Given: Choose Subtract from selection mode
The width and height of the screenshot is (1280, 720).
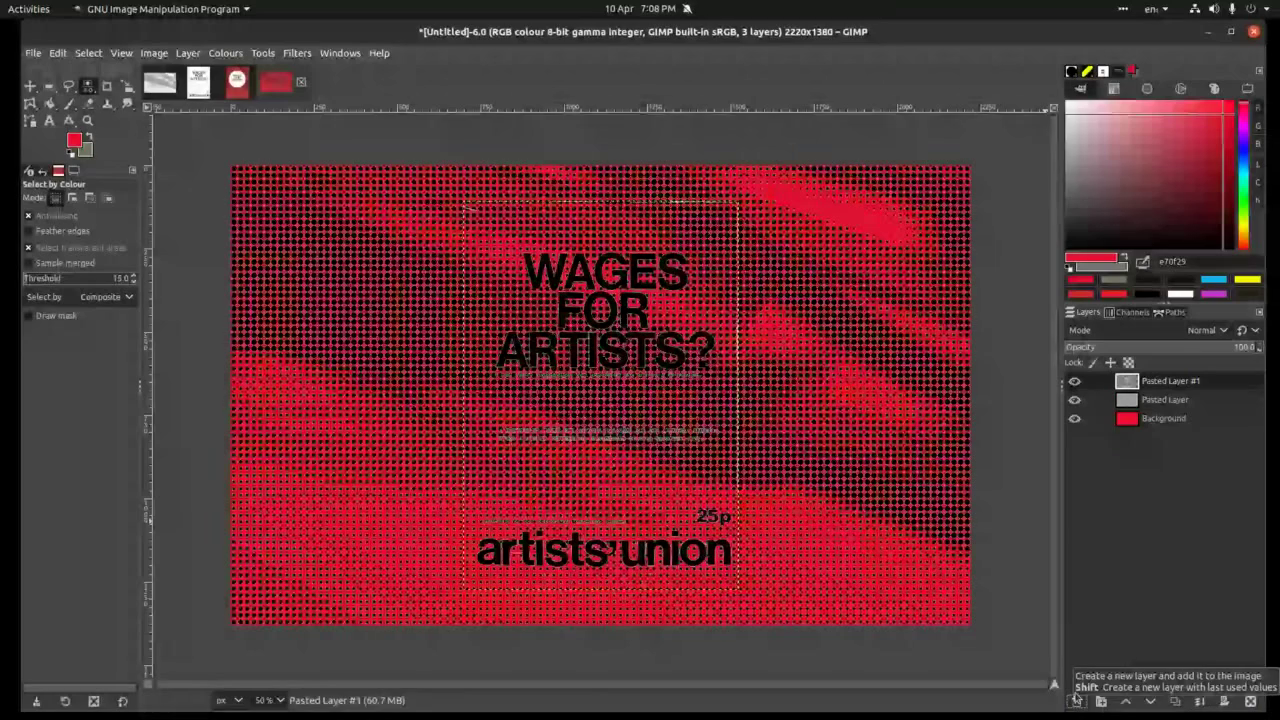Looking at the screenshot, I should pos(89,198).
